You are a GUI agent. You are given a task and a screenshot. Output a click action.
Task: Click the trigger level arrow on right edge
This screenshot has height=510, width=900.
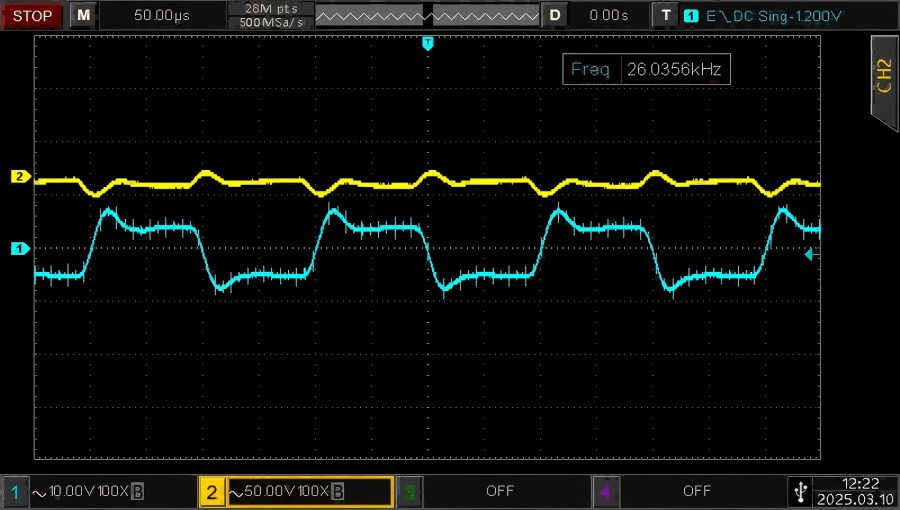pyautogui.click(x=812, y=254)
